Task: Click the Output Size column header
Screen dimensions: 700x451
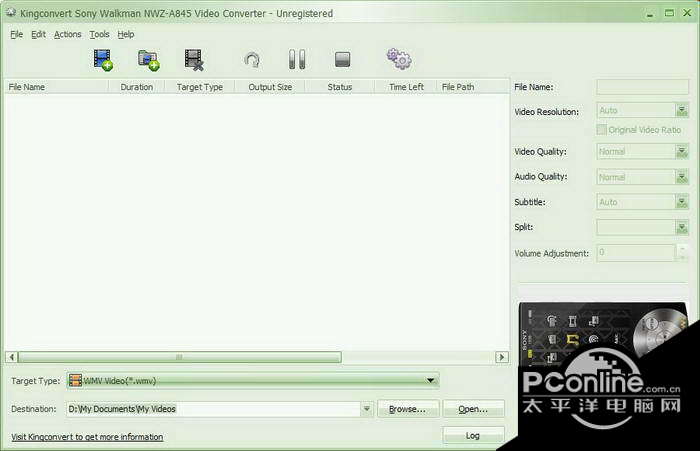Action: pyautogui.click(x=270, y=87)
